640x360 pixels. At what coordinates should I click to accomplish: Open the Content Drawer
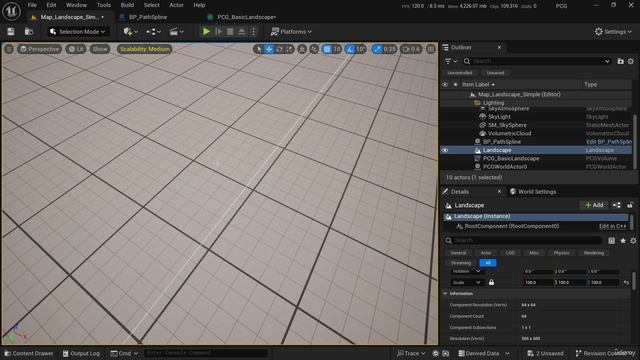click(x=29, y=353)
